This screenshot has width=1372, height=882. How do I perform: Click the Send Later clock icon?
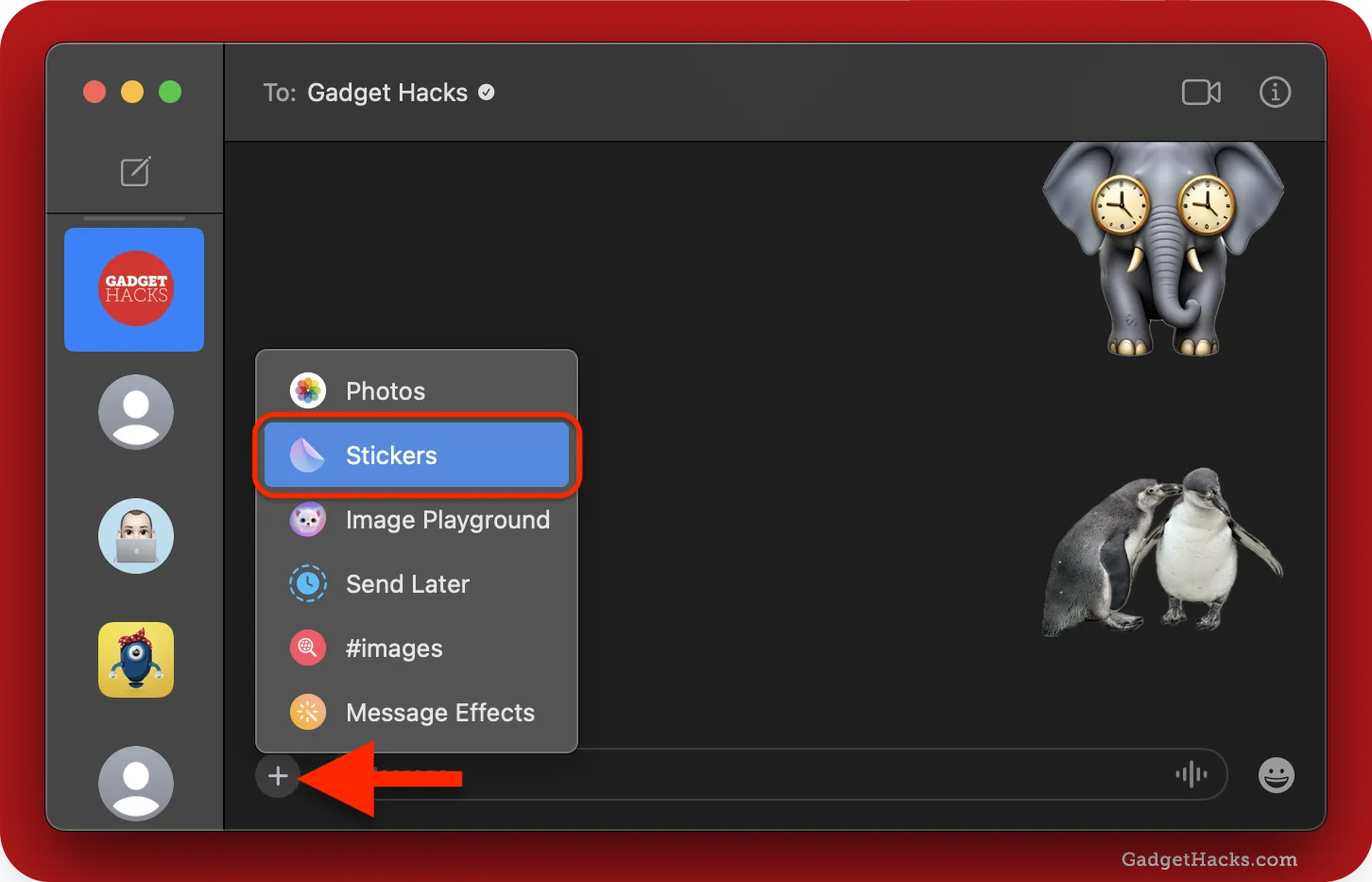coord(308,583)
